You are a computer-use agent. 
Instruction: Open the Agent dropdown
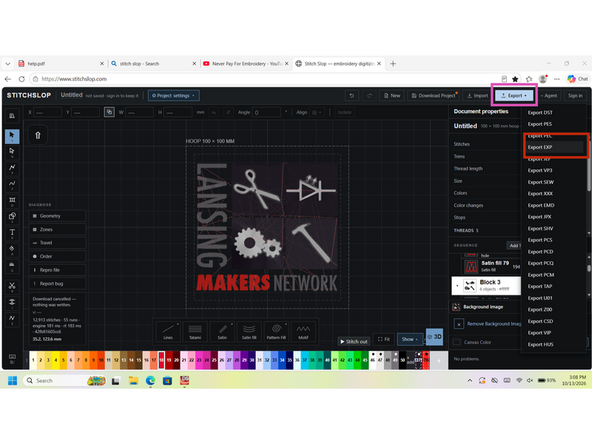tap(549, 96)
